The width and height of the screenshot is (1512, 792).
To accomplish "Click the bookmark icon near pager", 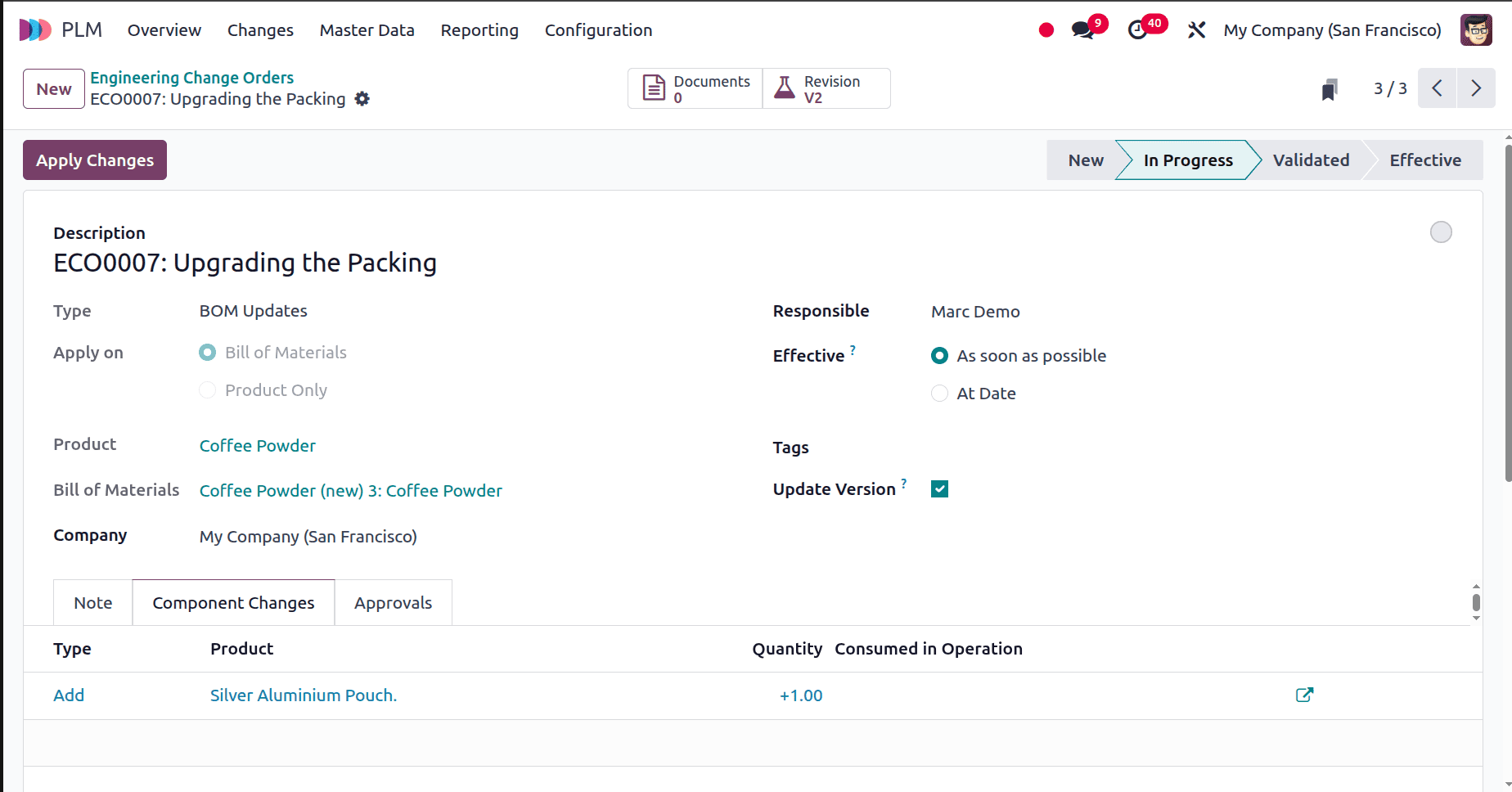I will click(x=1330, y=89).
